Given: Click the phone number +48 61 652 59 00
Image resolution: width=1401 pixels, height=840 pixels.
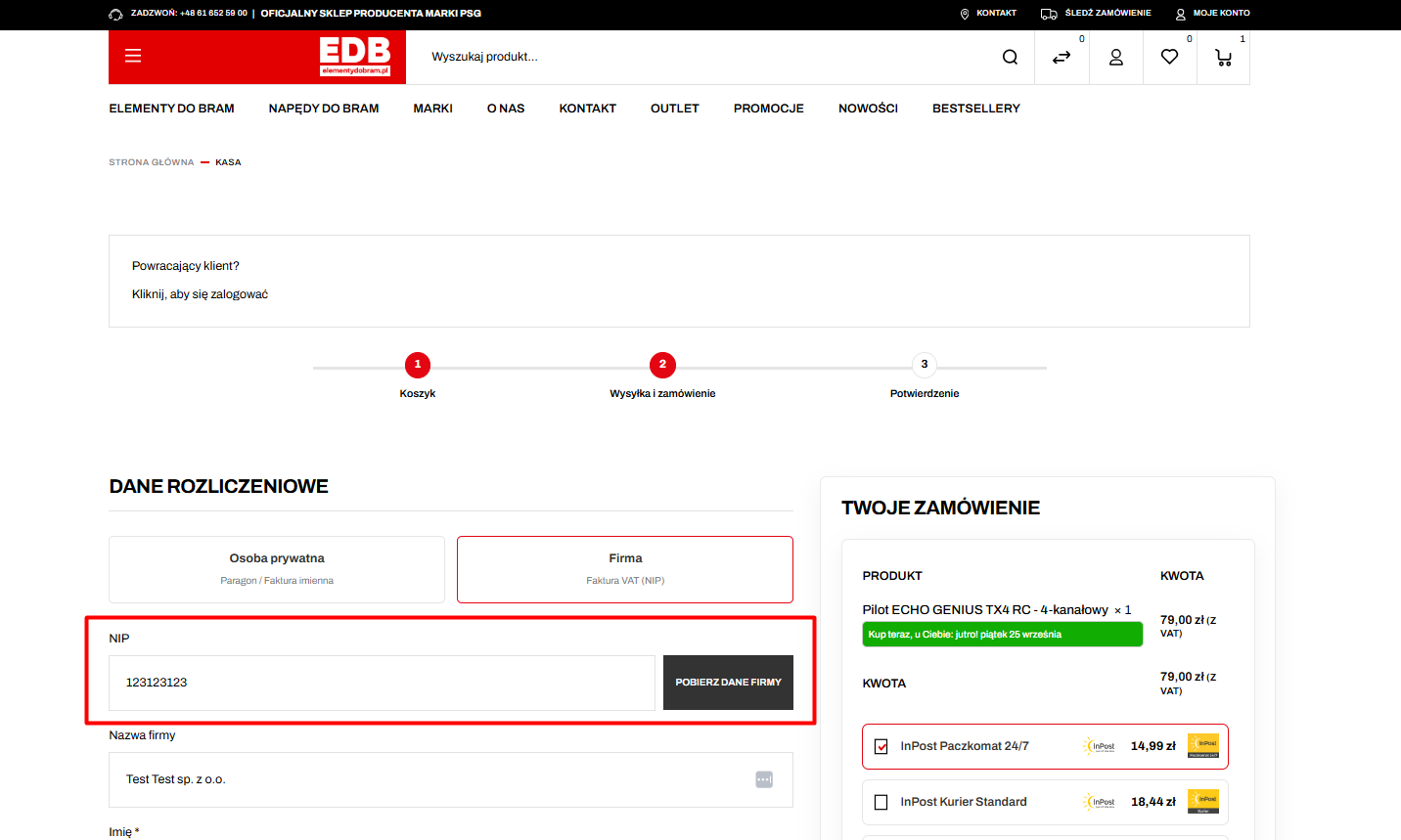Looking at the screenshot, I should 213,14.
